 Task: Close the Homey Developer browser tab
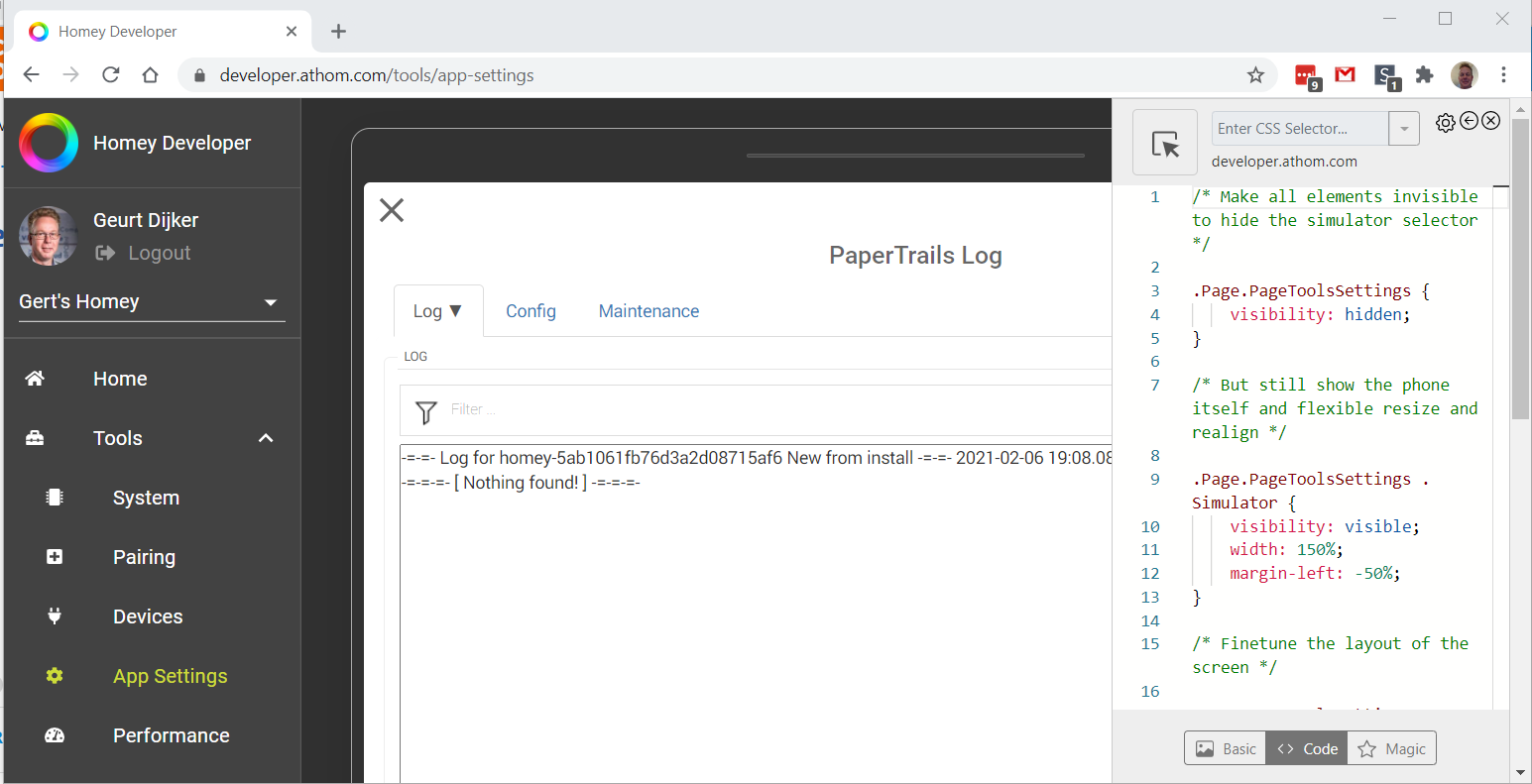tap(292, 32)
